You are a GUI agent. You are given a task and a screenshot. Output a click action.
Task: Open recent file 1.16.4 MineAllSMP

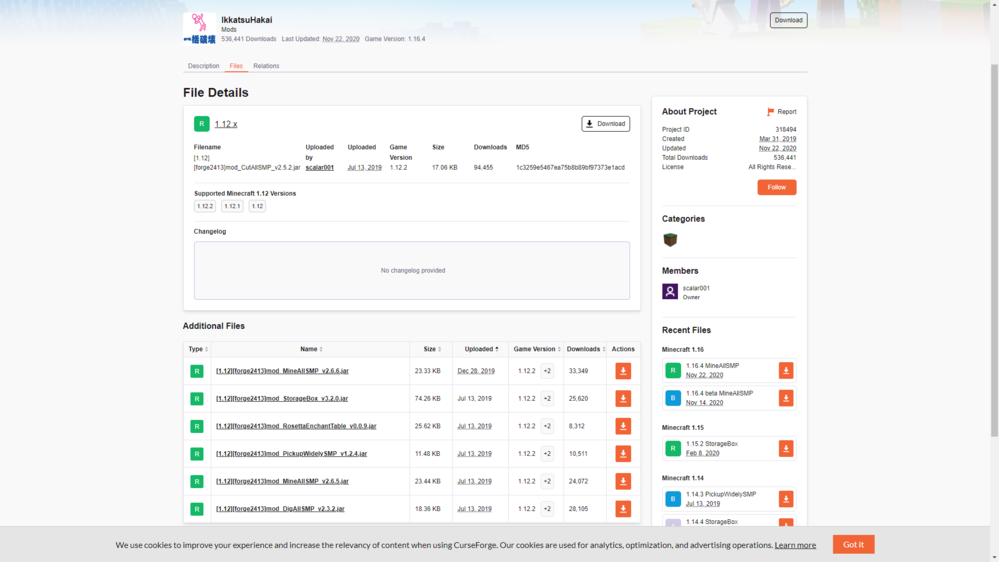(712, 366)
